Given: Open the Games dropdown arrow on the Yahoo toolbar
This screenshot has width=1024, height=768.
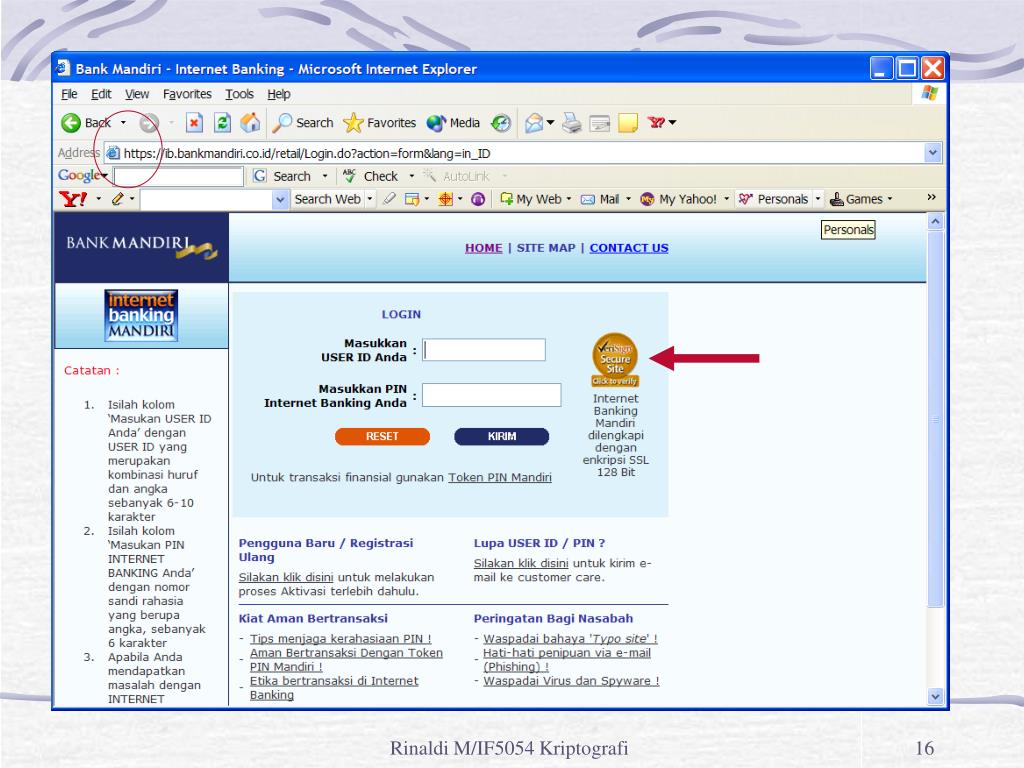Looking at the screenshot, I should pyautogui.click(x=889, y=199).
